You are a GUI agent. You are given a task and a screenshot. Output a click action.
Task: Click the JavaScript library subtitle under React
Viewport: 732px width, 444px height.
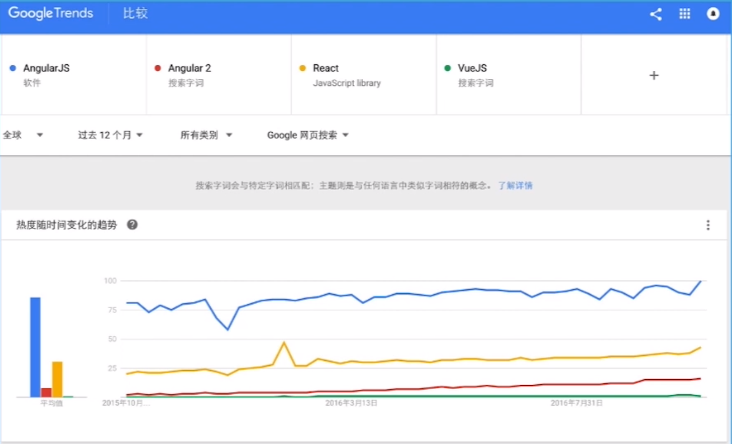[347, 83]
